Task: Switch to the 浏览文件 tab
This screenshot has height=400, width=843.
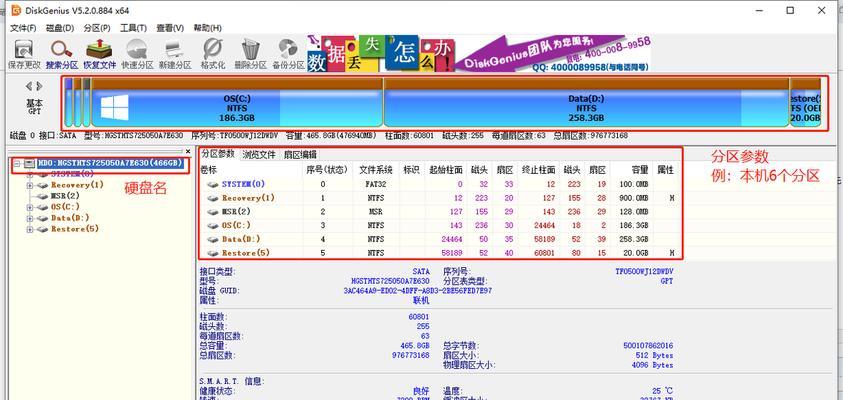Action: (x=259, y=155)
